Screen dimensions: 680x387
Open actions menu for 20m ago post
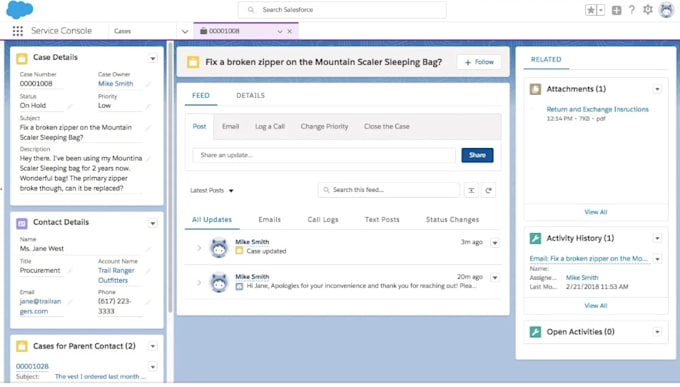pos(495,277)
